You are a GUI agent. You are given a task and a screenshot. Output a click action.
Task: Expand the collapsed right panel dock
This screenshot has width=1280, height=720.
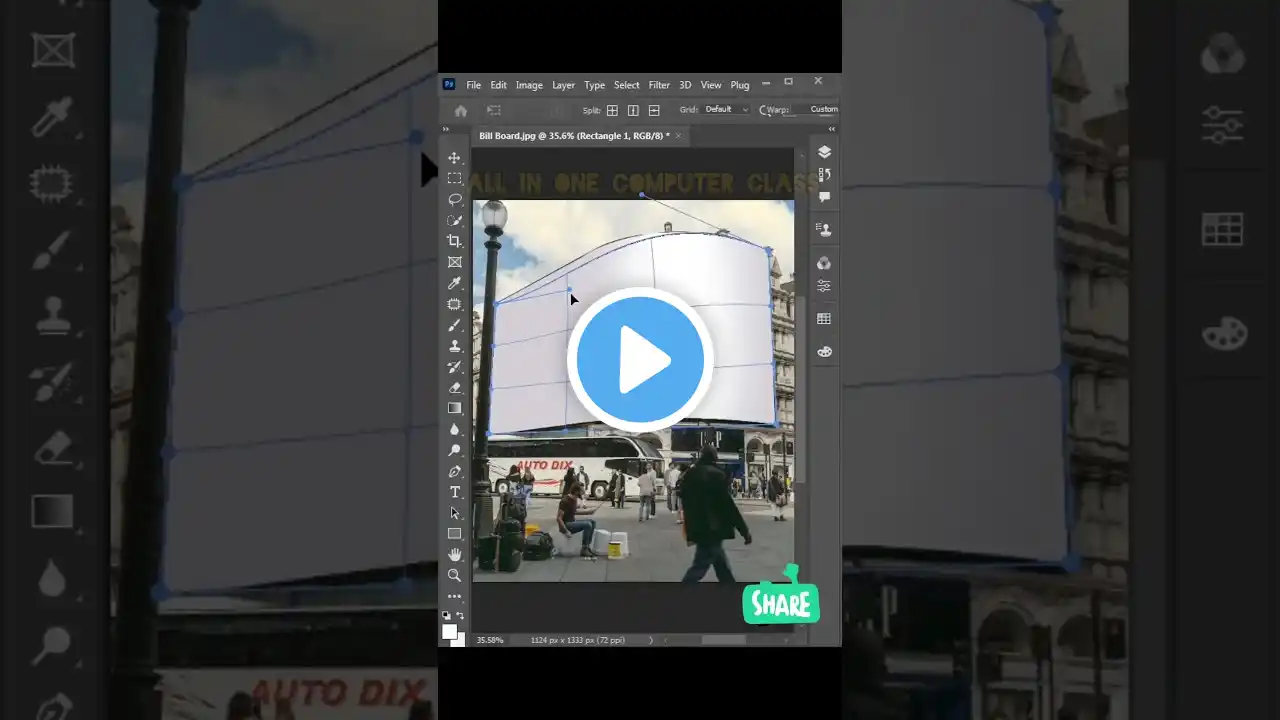[831, 129]
